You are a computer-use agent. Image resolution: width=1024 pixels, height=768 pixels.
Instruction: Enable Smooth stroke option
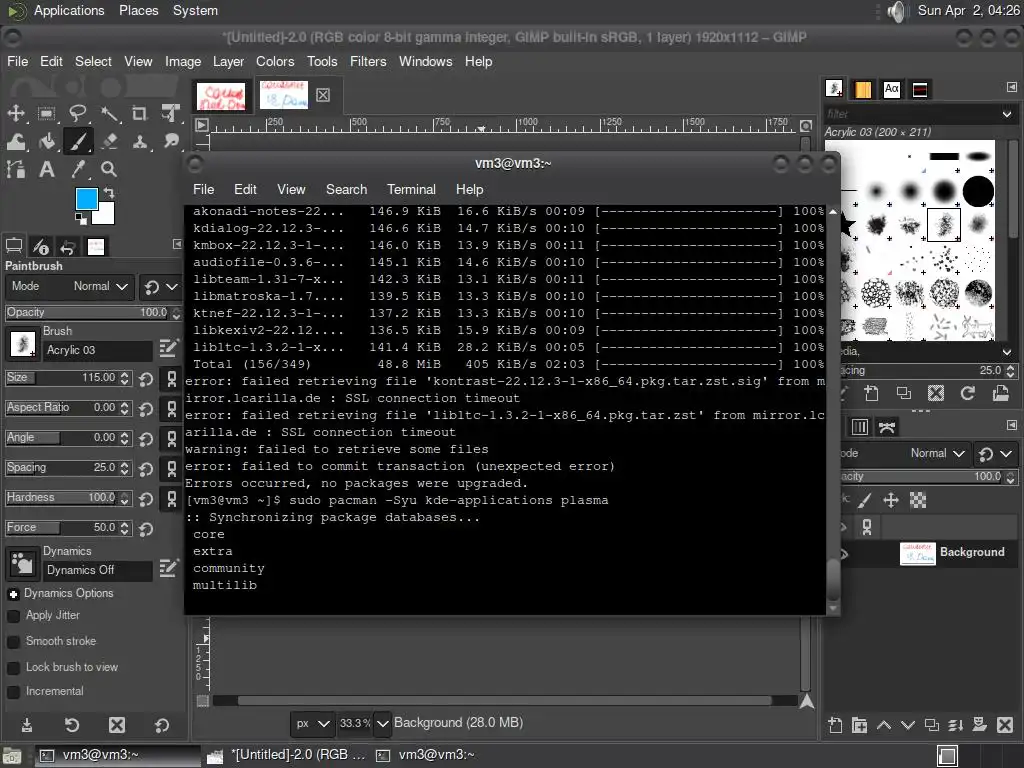coord(13,642)
